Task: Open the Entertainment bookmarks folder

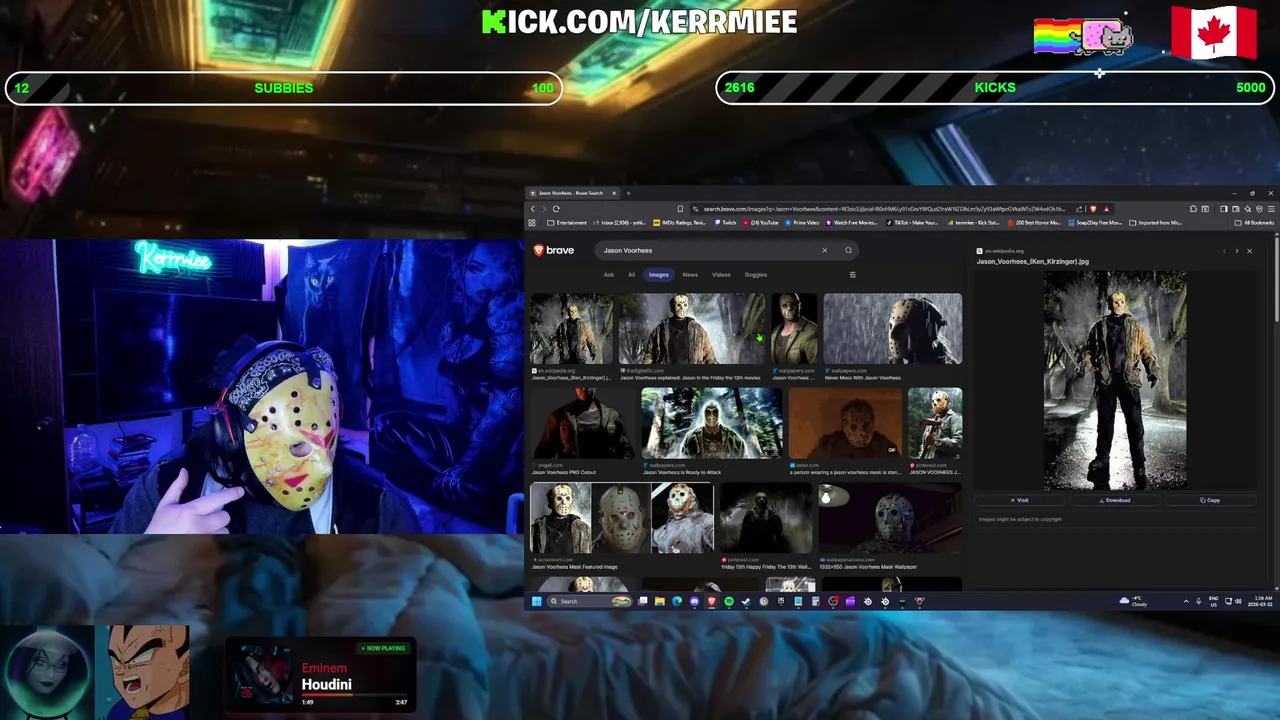Action: 567,222
